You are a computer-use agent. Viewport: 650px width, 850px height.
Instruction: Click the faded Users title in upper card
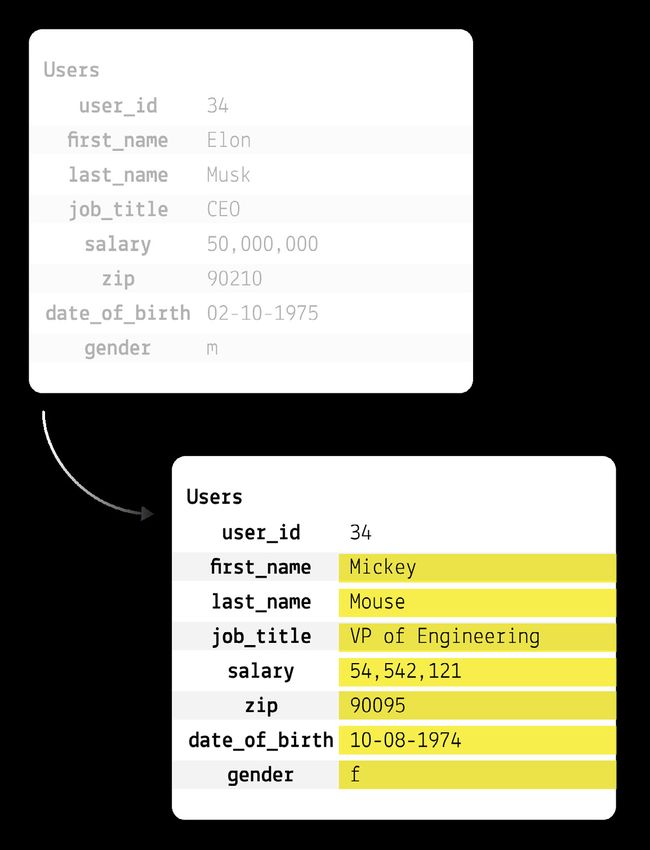coord(71,70)
